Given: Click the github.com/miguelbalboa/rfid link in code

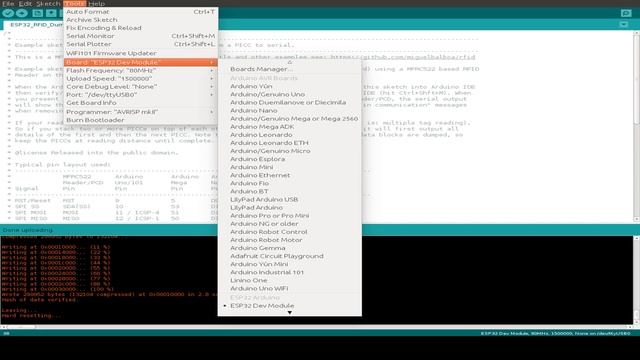Looking at the screenshot, I should click(x=402, y=57).
